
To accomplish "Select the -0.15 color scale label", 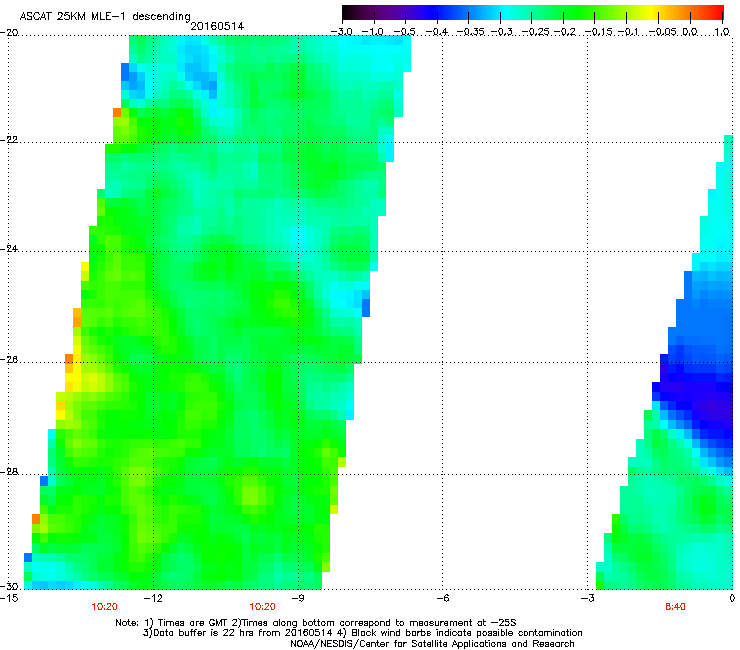I will pyautogui.click(x=598, y=32).
